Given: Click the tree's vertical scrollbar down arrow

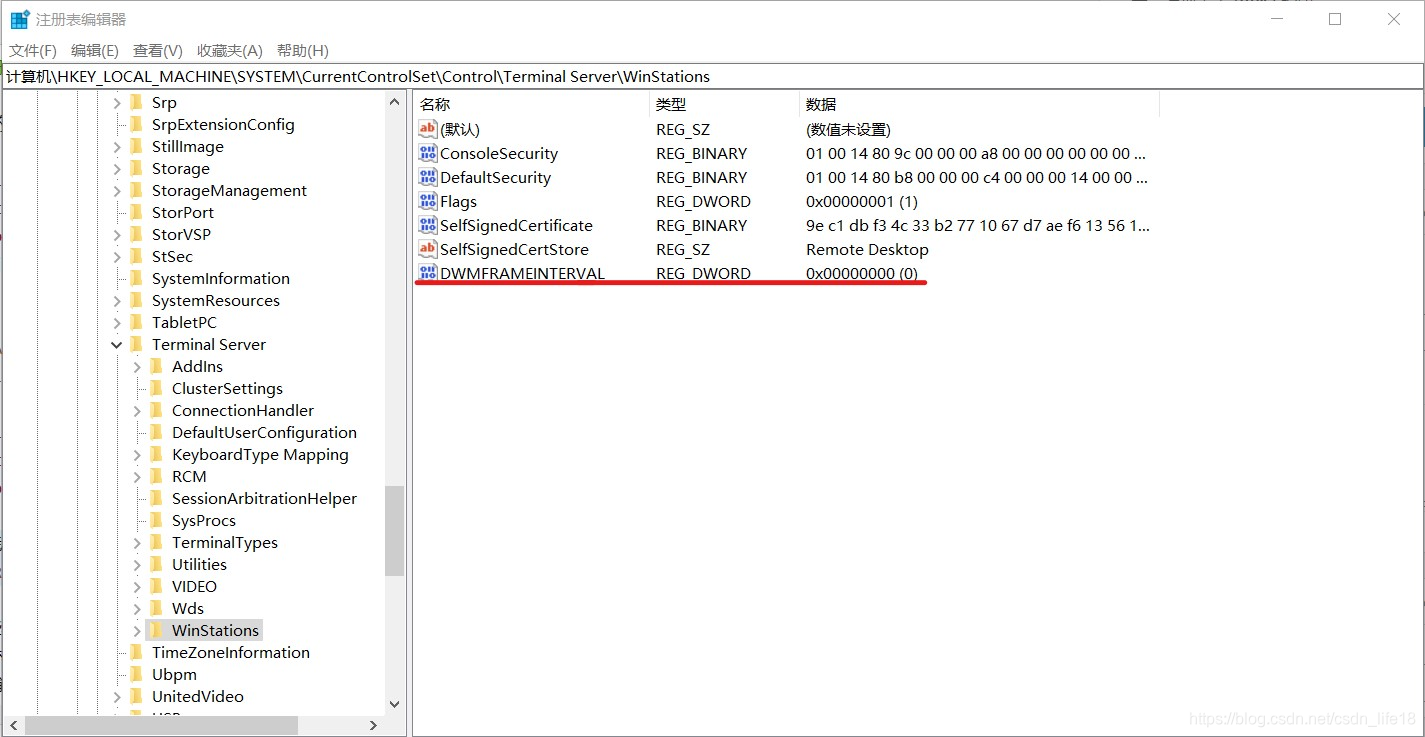Looking at the screenshot, I should coord(394,704).
